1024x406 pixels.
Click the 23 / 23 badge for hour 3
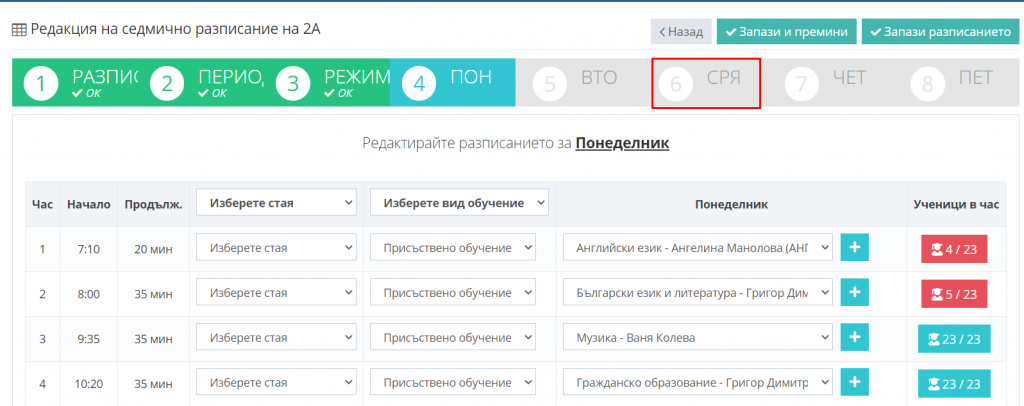953,339
